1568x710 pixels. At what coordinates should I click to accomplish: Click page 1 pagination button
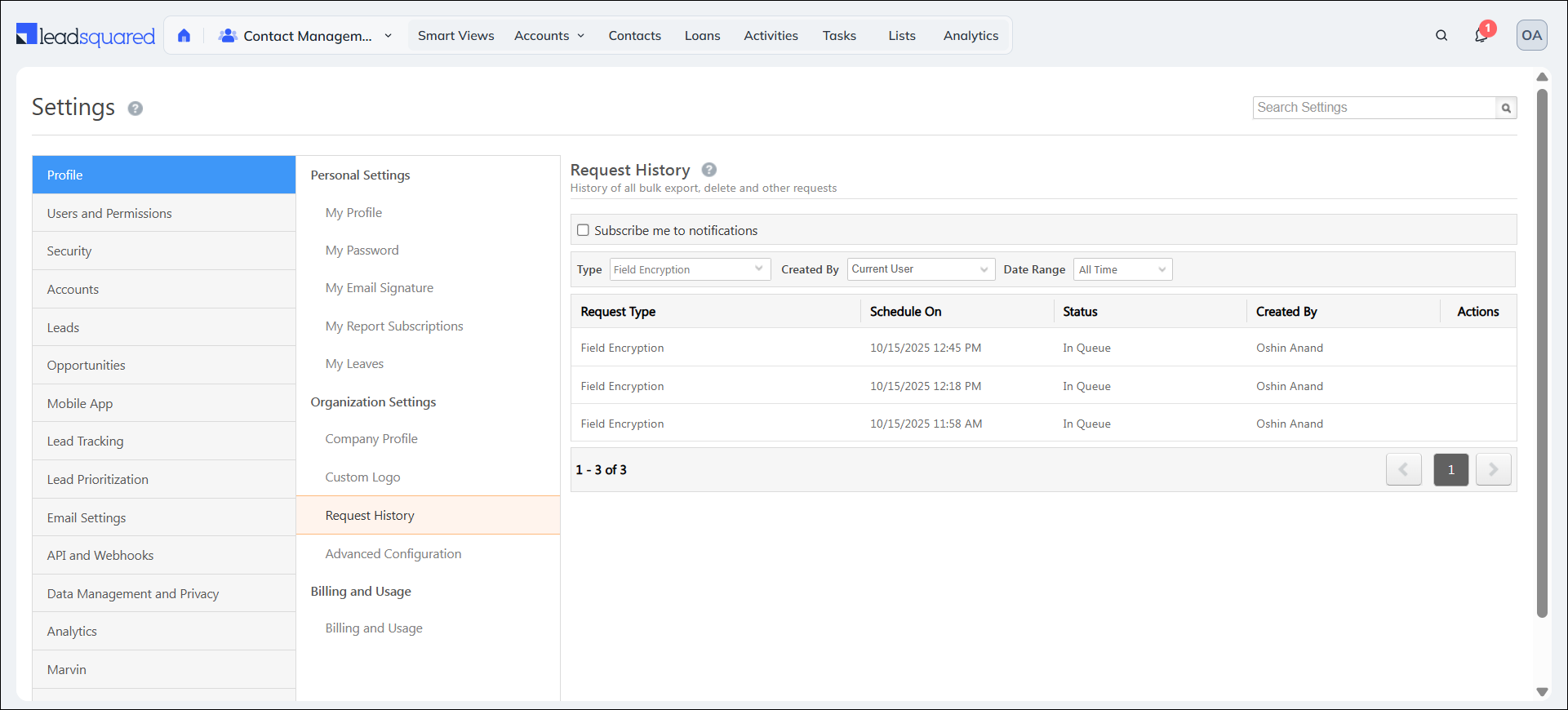point(1450,469)
